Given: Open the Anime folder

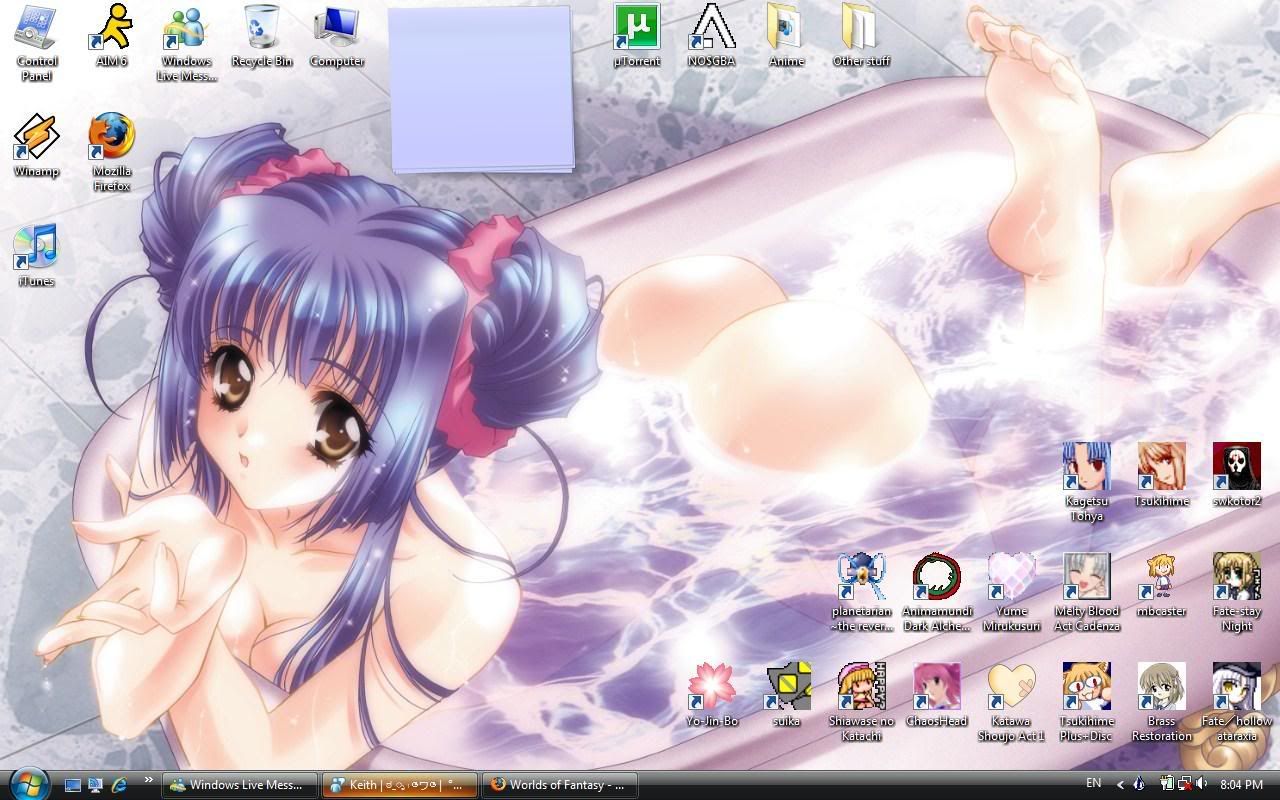Looking at the screenshot, I should [786, 29].
